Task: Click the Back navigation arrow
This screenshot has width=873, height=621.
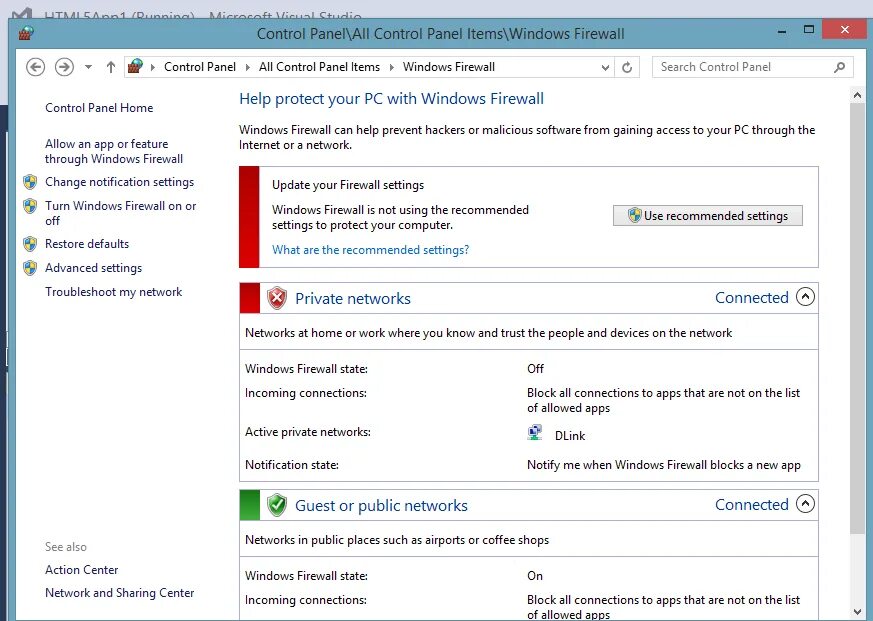Action: [36, 67]
